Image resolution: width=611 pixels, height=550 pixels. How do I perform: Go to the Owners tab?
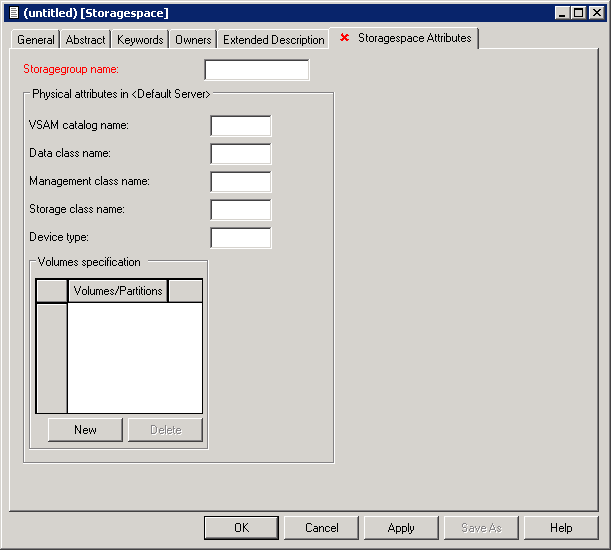point(193,40)
